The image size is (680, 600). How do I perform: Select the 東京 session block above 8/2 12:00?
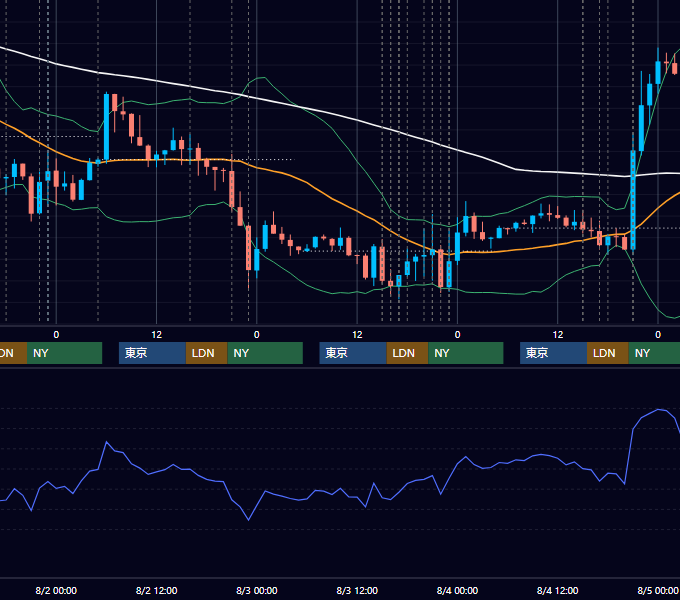click(152, 353)
